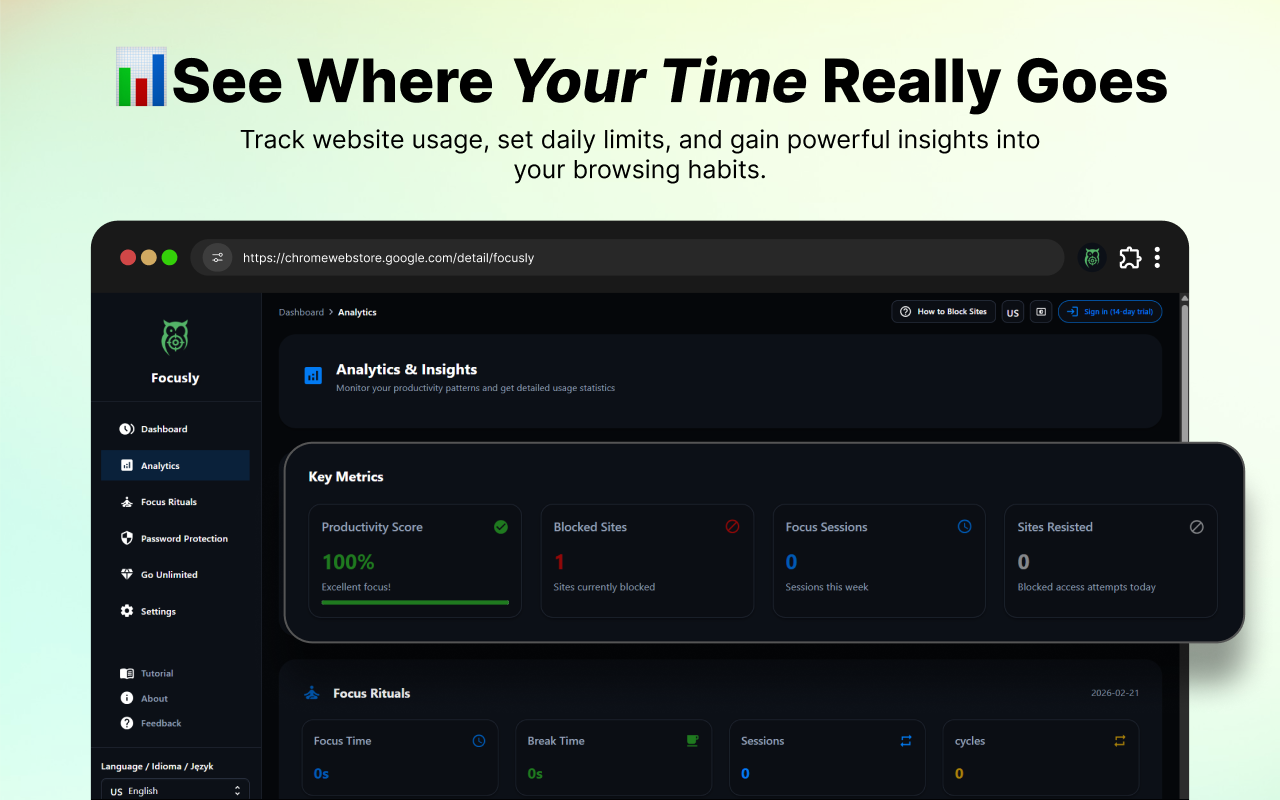Click the Analytics breadcrumb text
Screen dimensions: 1280x800
click(x=357, y=312)
